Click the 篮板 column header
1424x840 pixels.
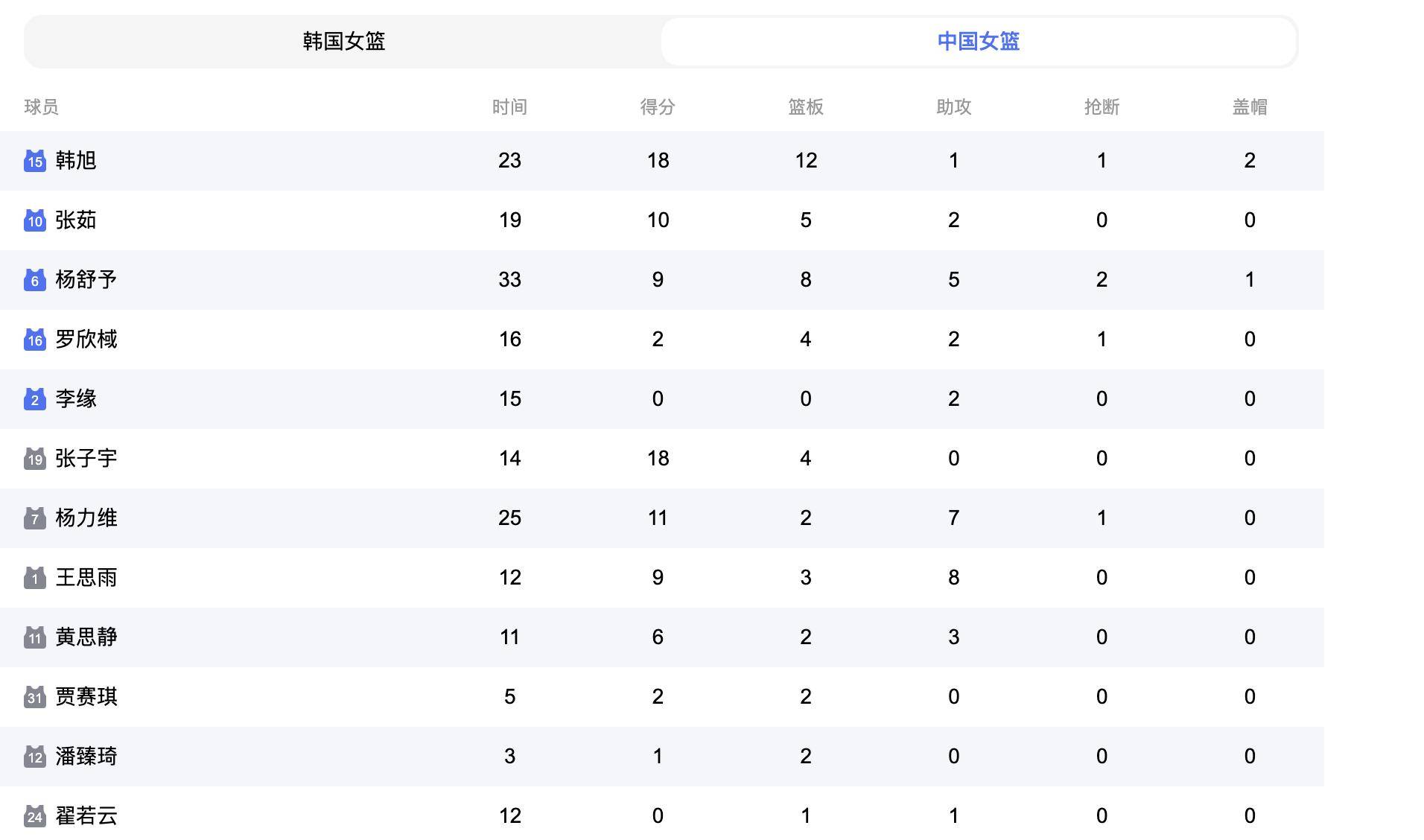pos(805,107)
